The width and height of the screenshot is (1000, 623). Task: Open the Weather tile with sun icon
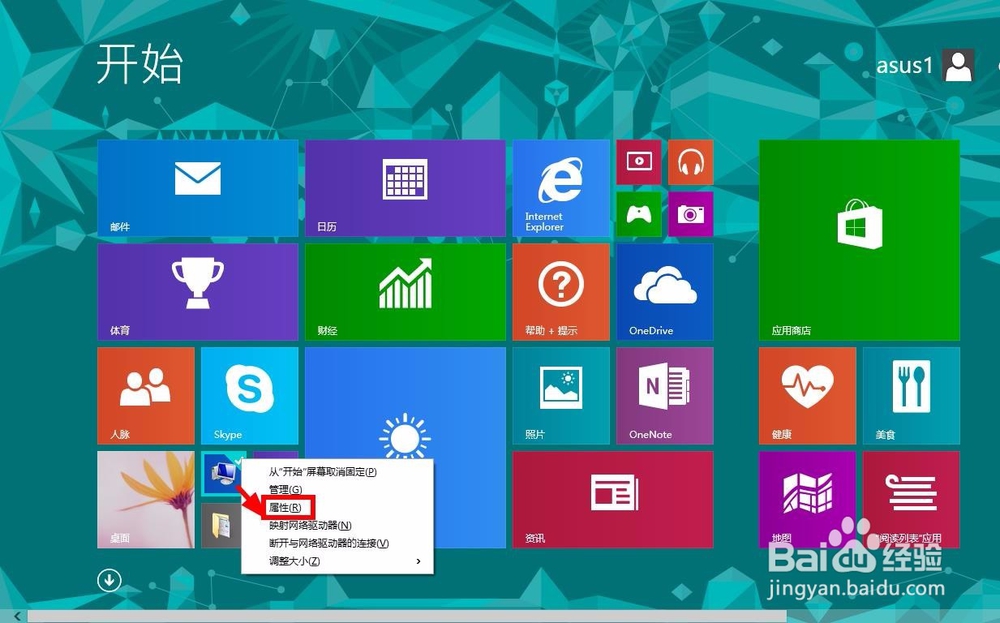point(405,403)
